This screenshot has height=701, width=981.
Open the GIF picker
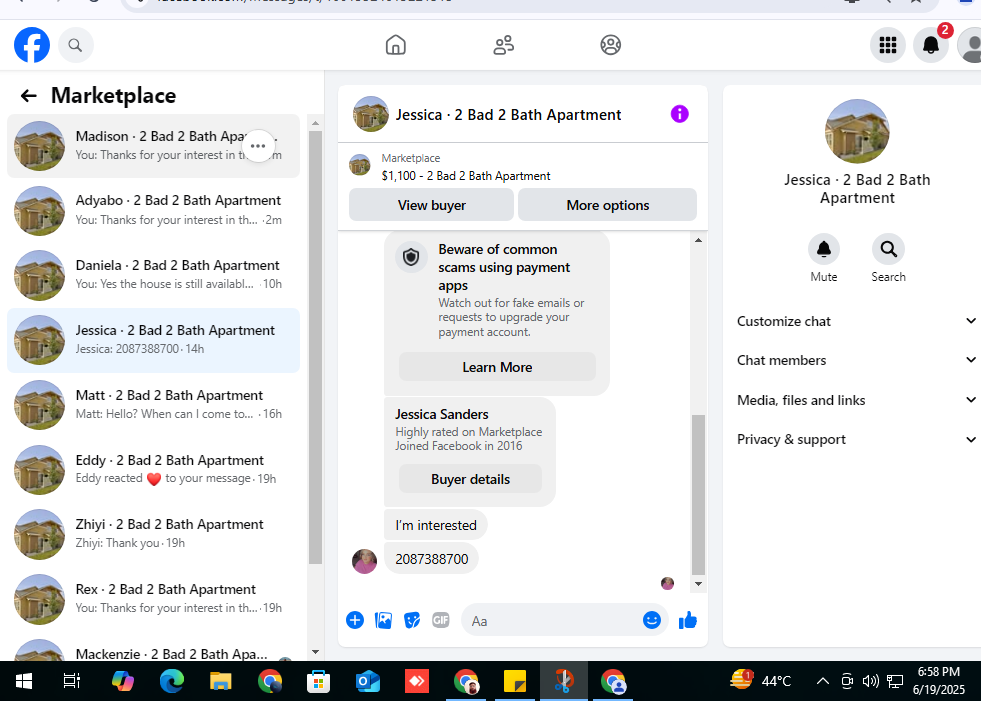(x=440, y=620)
